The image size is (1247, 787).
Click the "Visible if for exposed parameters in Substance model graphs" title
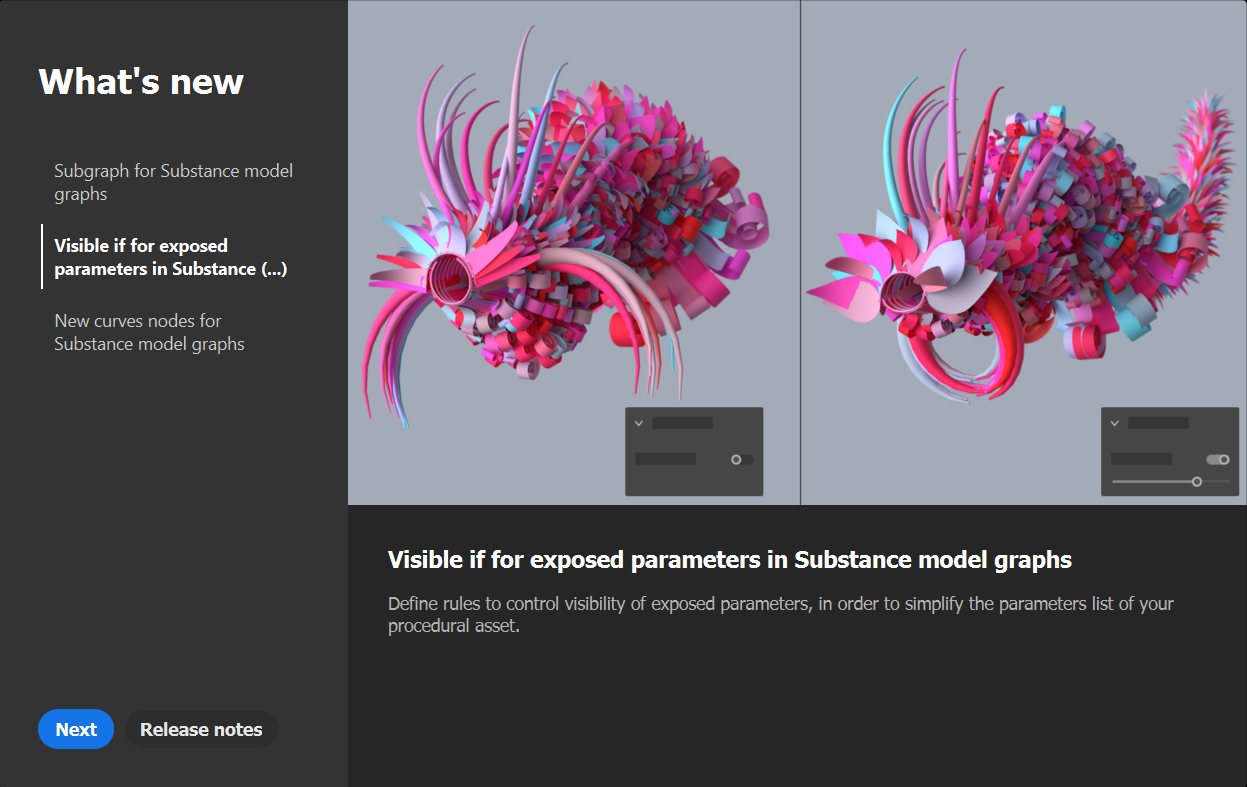coord(730,560)
